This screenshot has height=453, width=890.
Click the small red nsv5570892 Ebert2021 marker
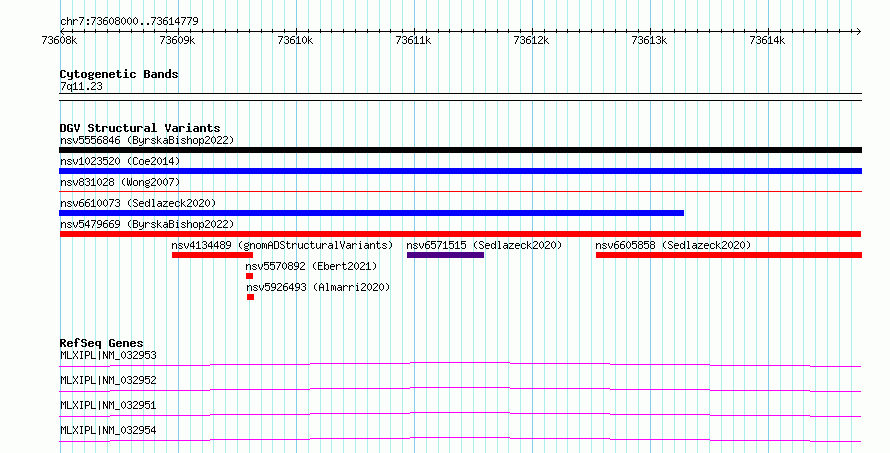(x=249, y=276)
